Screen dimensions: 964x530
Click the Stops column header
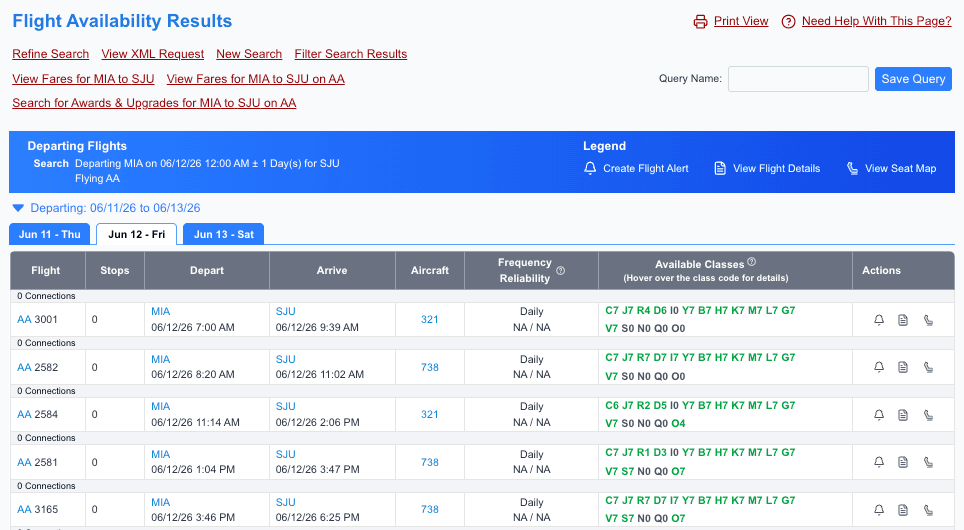tap(115, 271)
